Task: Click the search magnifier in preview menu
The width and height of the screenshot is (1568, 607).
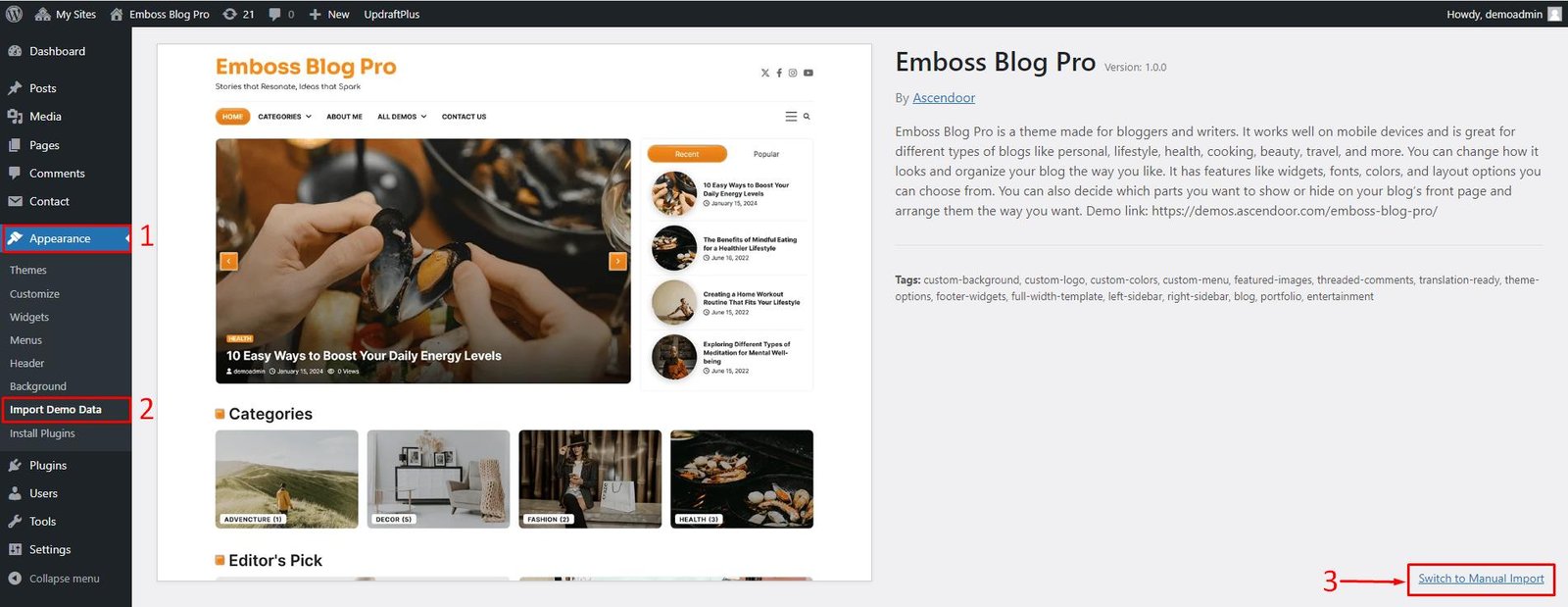Action: (x=807, y=117)
